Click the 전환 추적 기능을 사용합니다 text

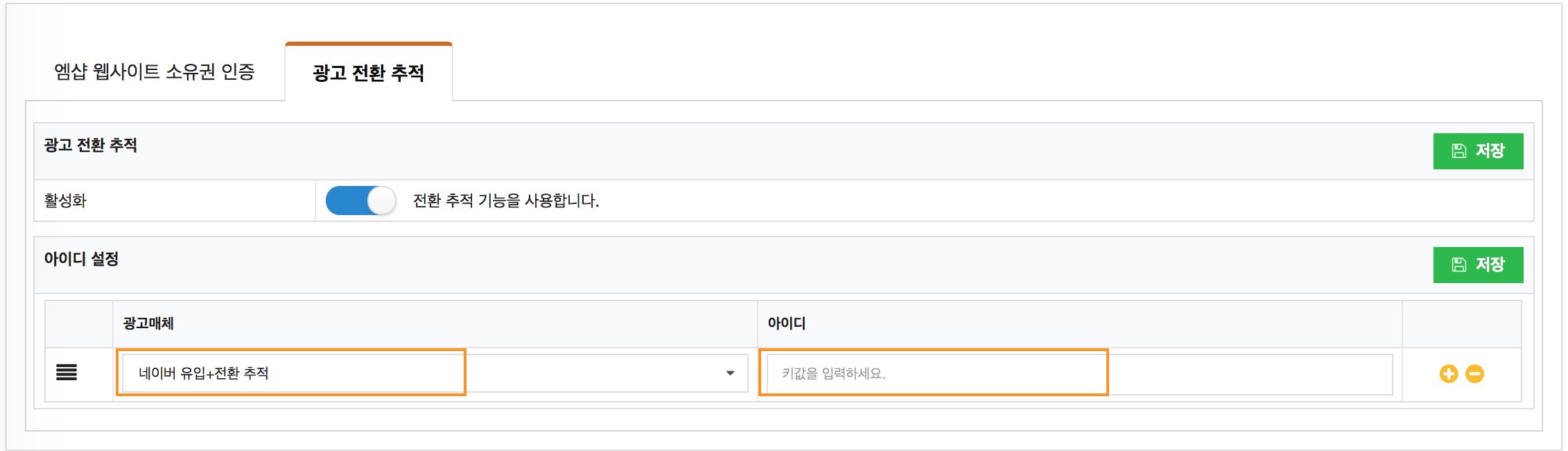pyautogui.click(x=505, y=201)
